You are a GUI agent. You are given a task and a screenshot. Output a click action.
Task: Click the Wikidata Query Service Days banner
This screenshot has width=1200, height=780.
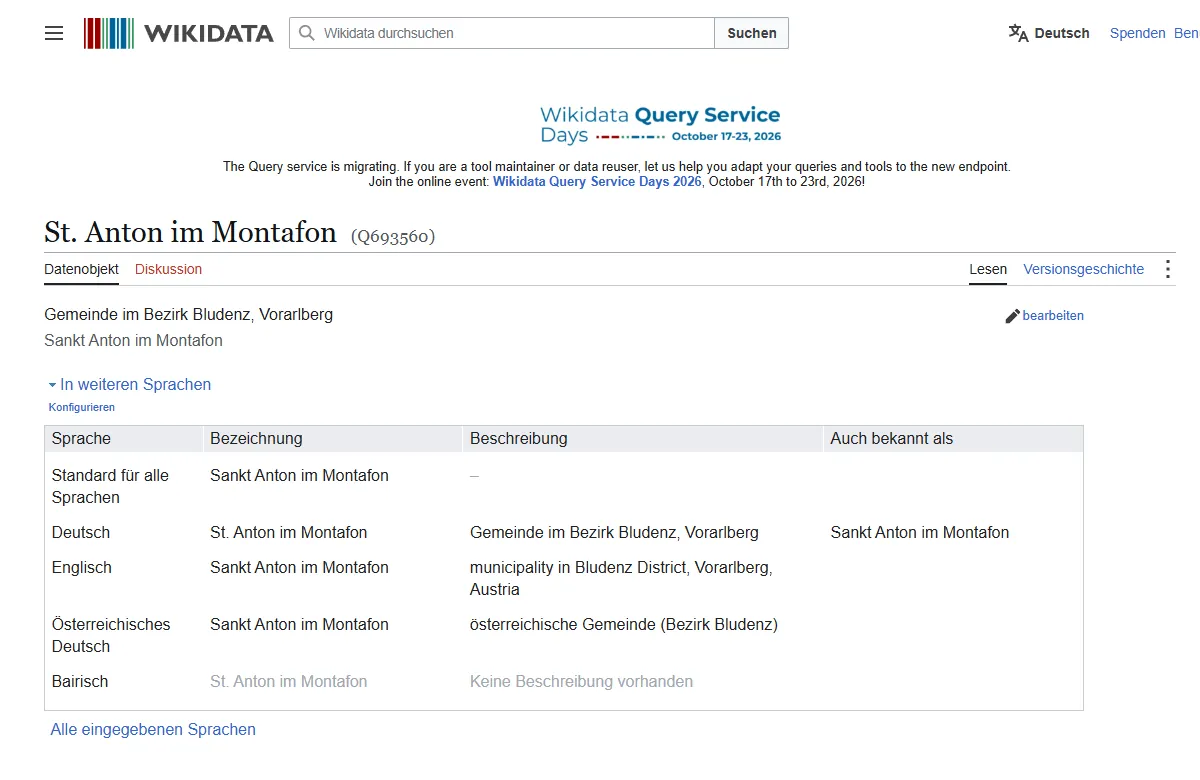(660, 125)
